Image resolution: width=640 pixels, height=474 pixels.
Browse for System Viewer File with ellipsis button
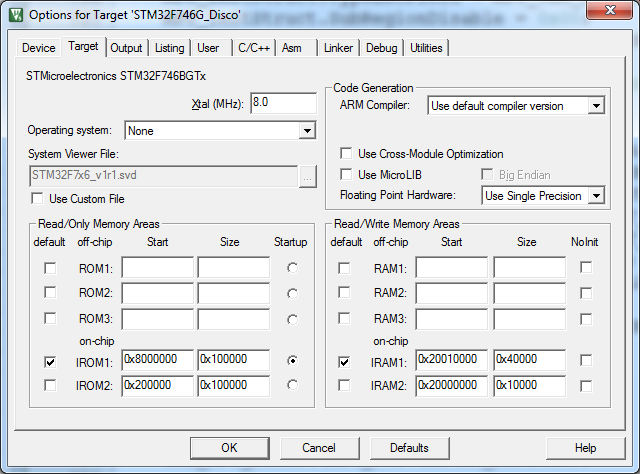point(308,177)
